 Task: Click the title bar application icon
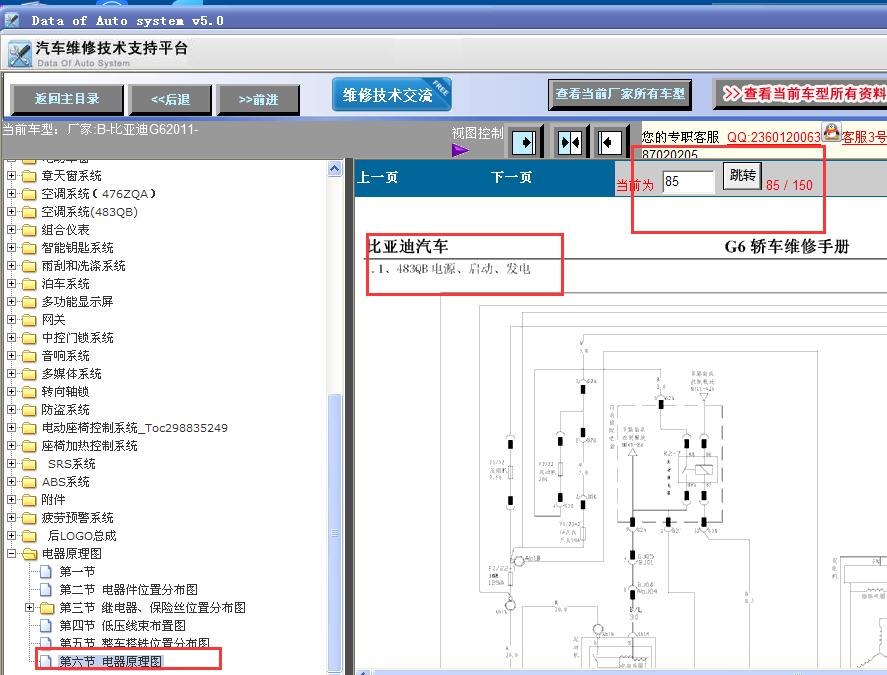pyautogui.click(x=12, y=21)
